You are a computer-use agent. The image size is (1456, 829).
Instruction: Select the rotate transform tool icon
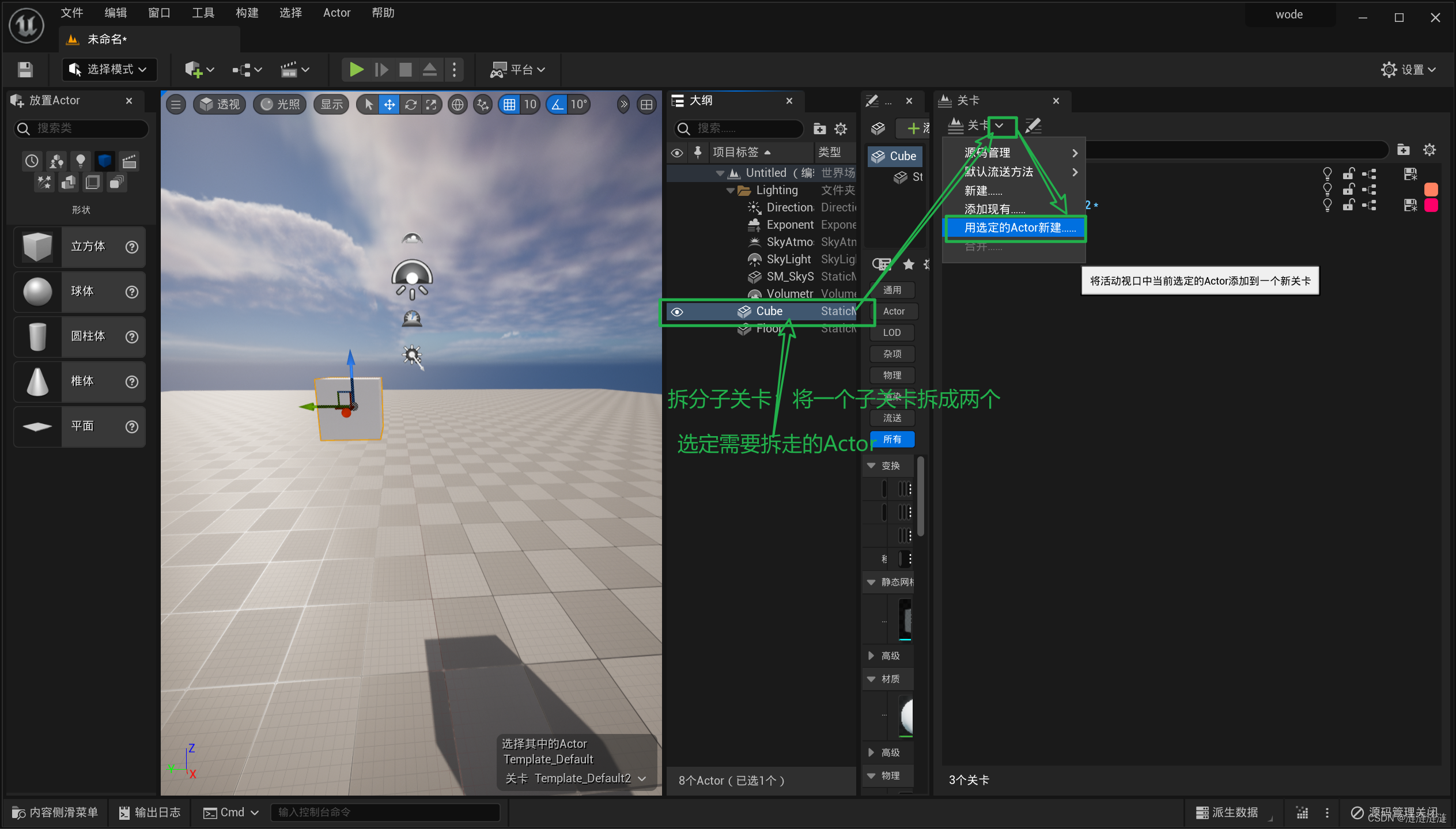click(410, 104)
